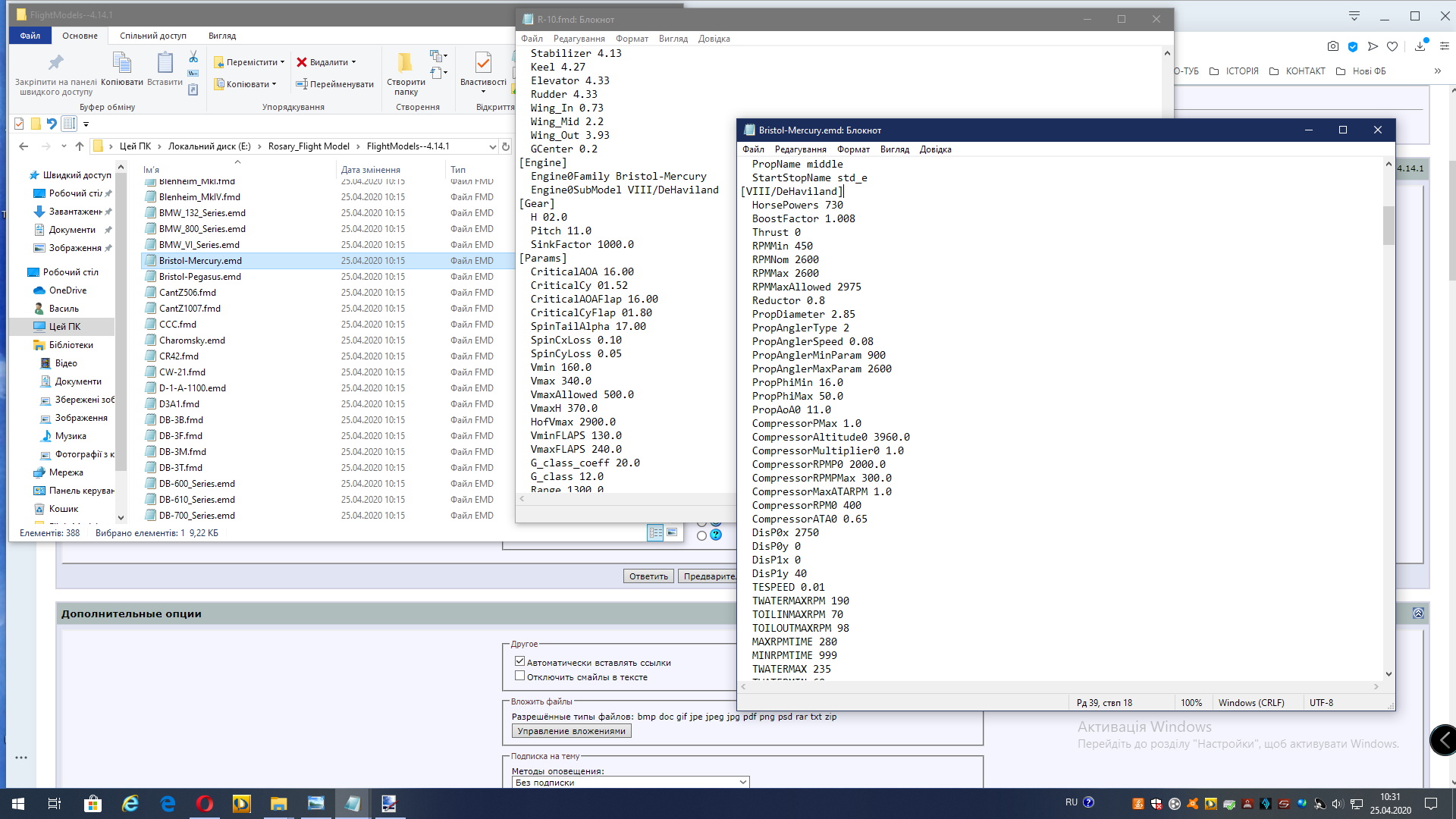
Task: Click the undo arrow in quick toolbar
Action: click(52, 124)
